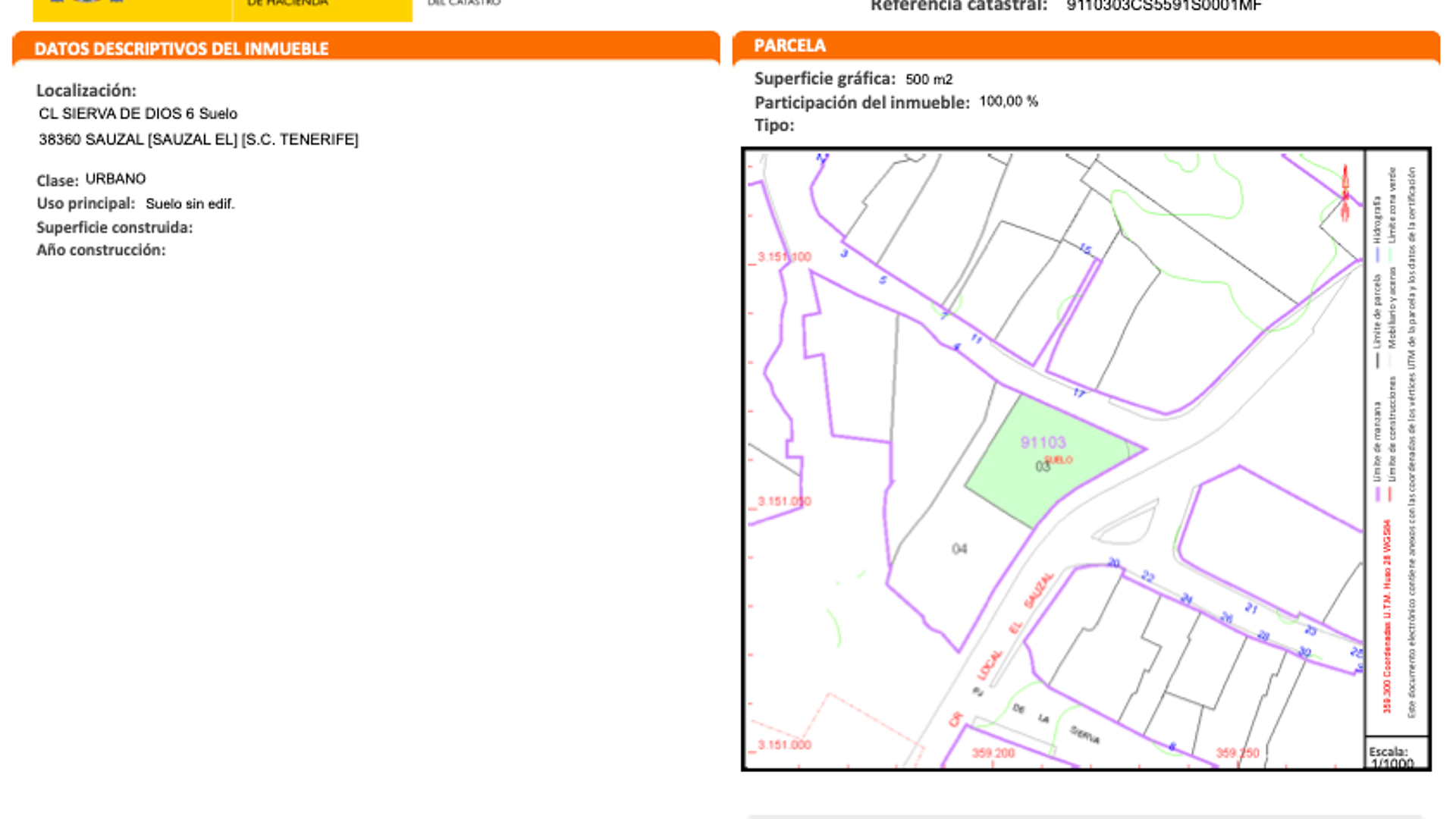Click parcel '04' on the map
The image size is (1456, 819).
click(959, 549)
